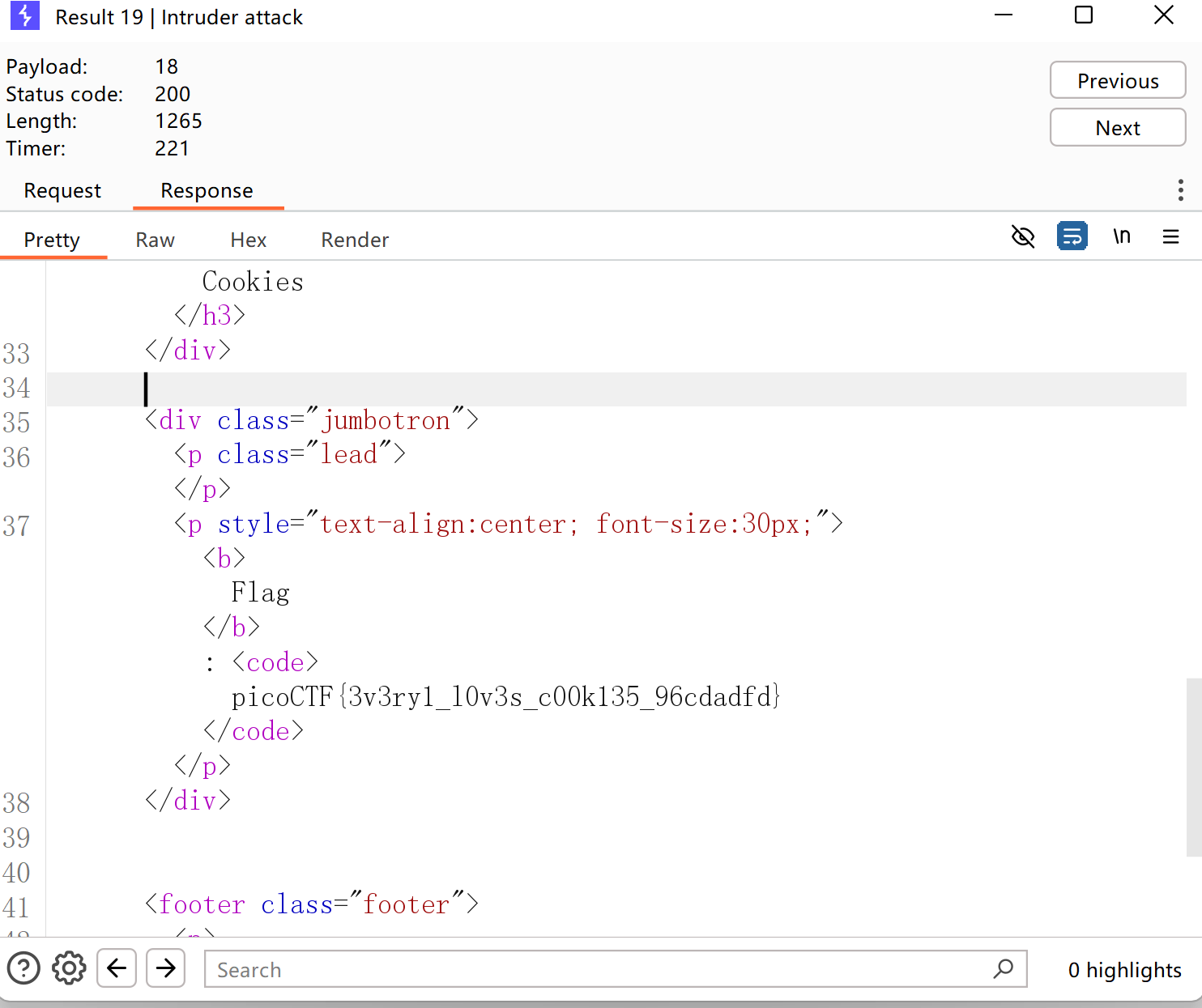
Task: Click the length value 1265
Action: point(178,121)
